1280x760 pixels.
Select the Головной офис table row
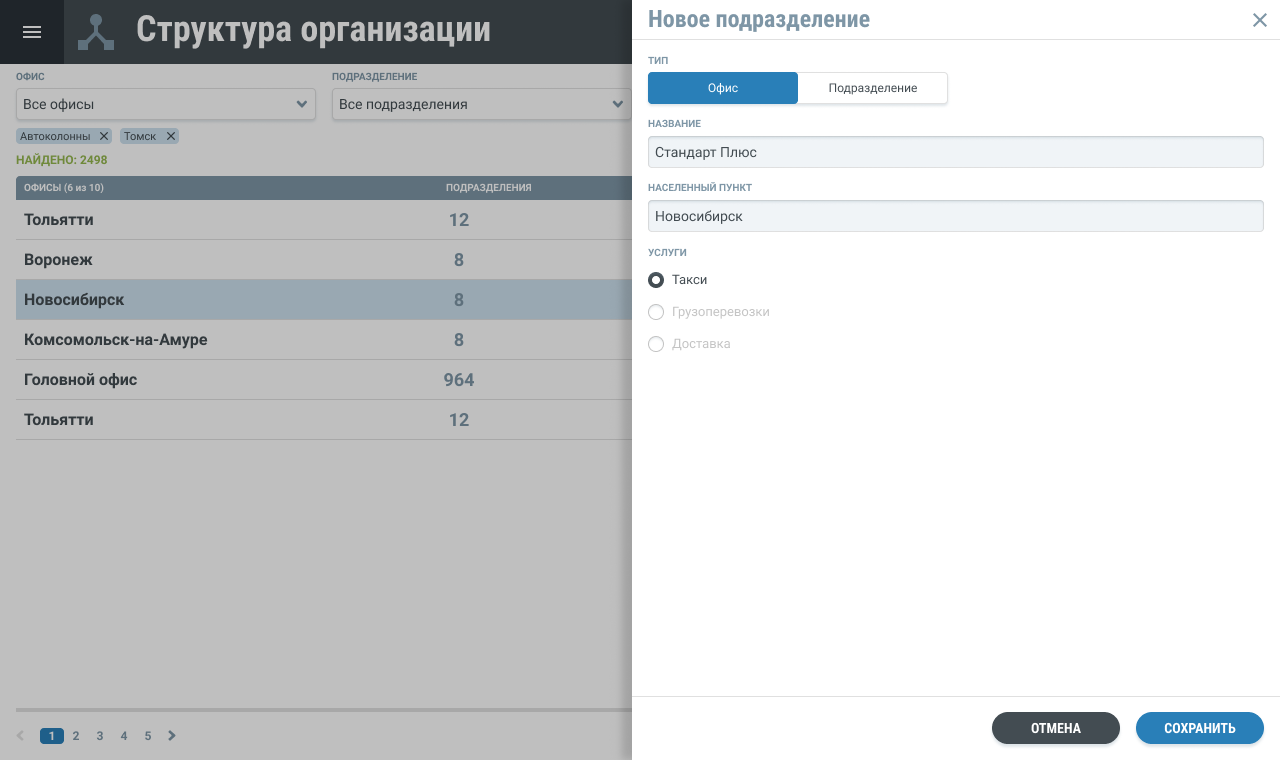click(x=320, y=380)
